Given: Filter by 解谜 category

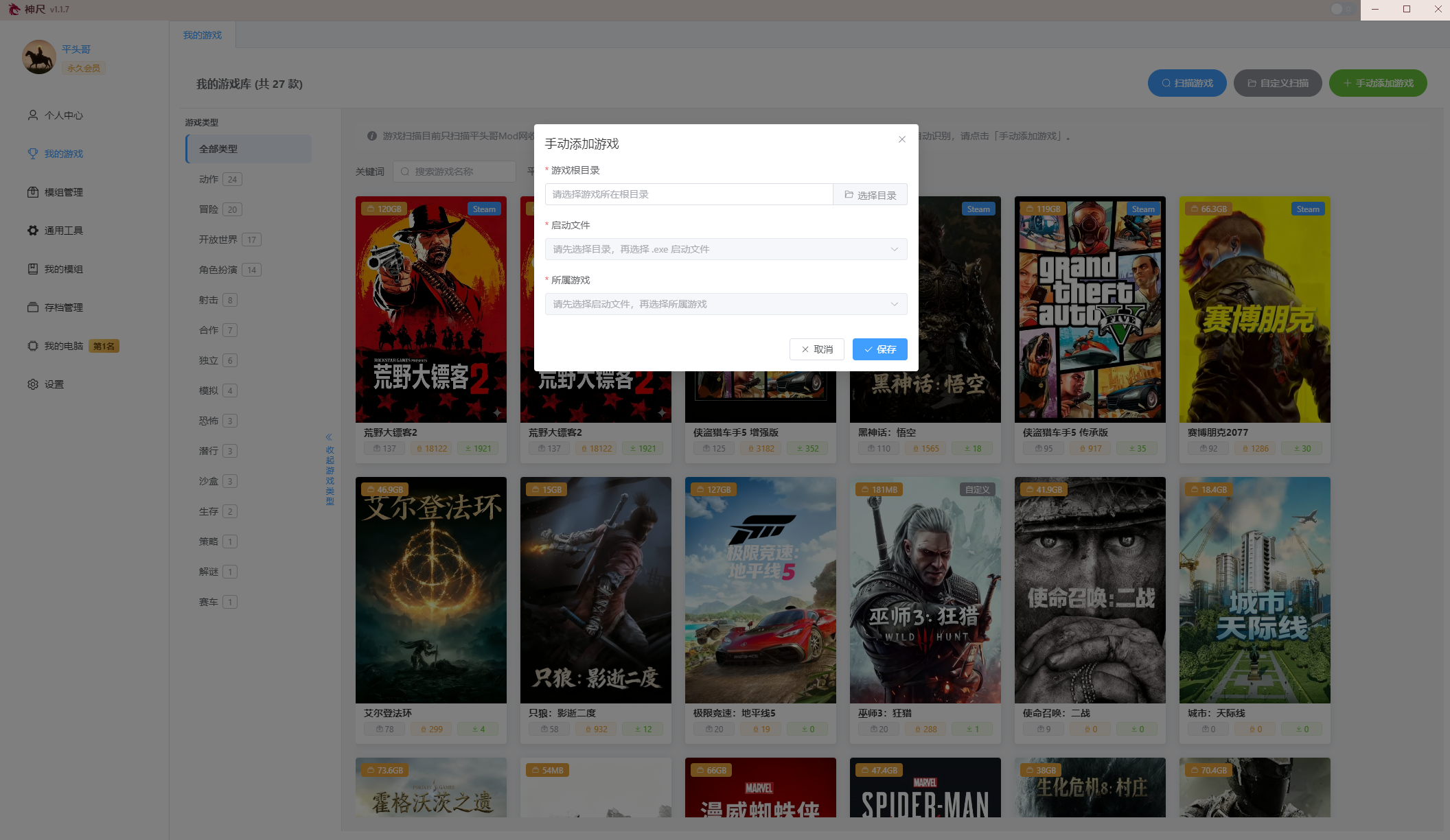Looking at the screenshot, I should [x=218, y=572].
